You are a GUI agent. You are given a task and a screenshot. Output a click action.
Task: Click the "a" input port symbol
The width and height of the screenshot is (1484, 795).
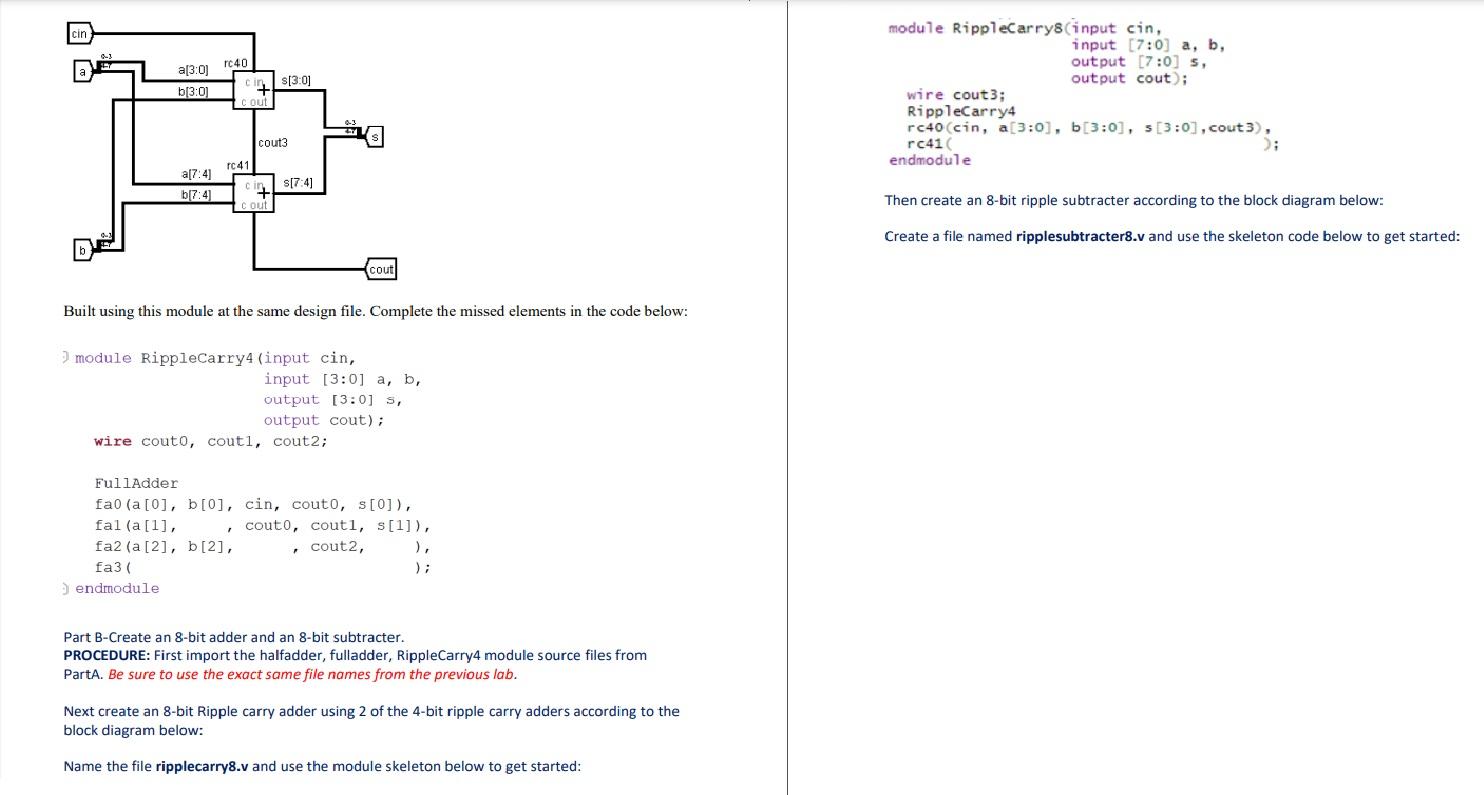click(82, 70)
